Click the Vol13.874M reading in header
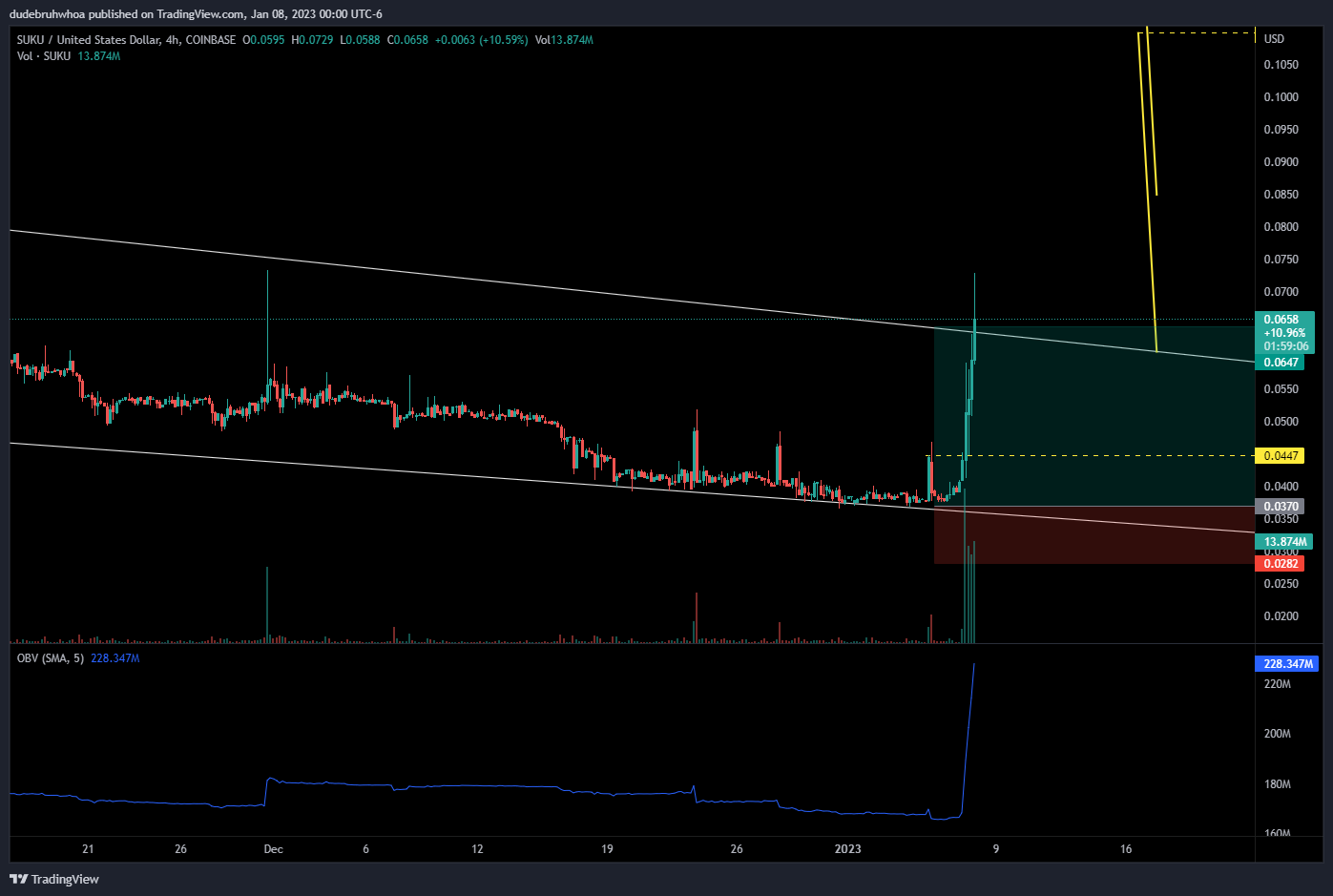The width and height of the screenshot is (1333, 896). click(564, 40)
